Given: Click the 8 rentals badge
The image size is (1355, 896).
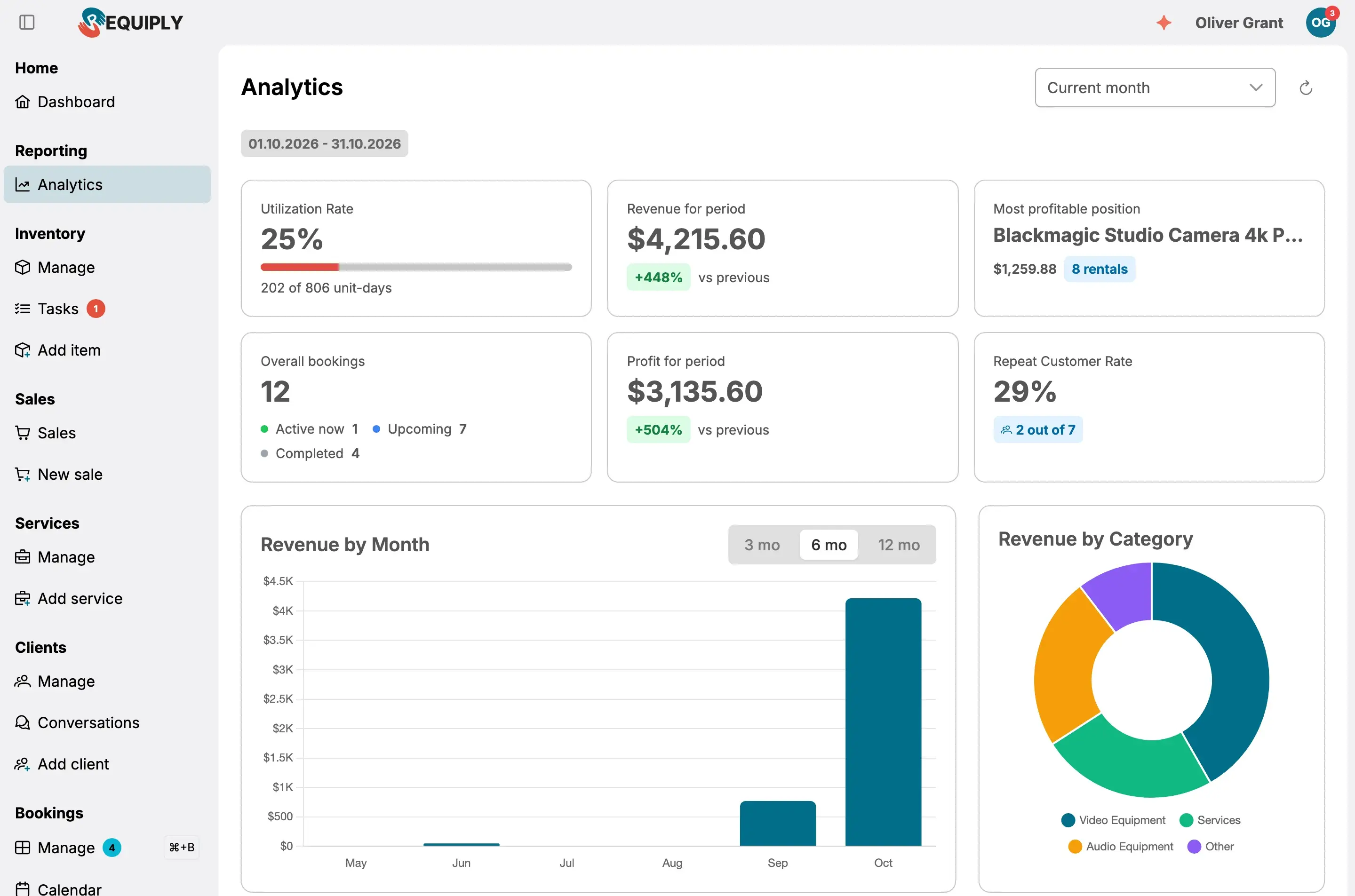Looking at the screenshot, I should point(1099,269).
